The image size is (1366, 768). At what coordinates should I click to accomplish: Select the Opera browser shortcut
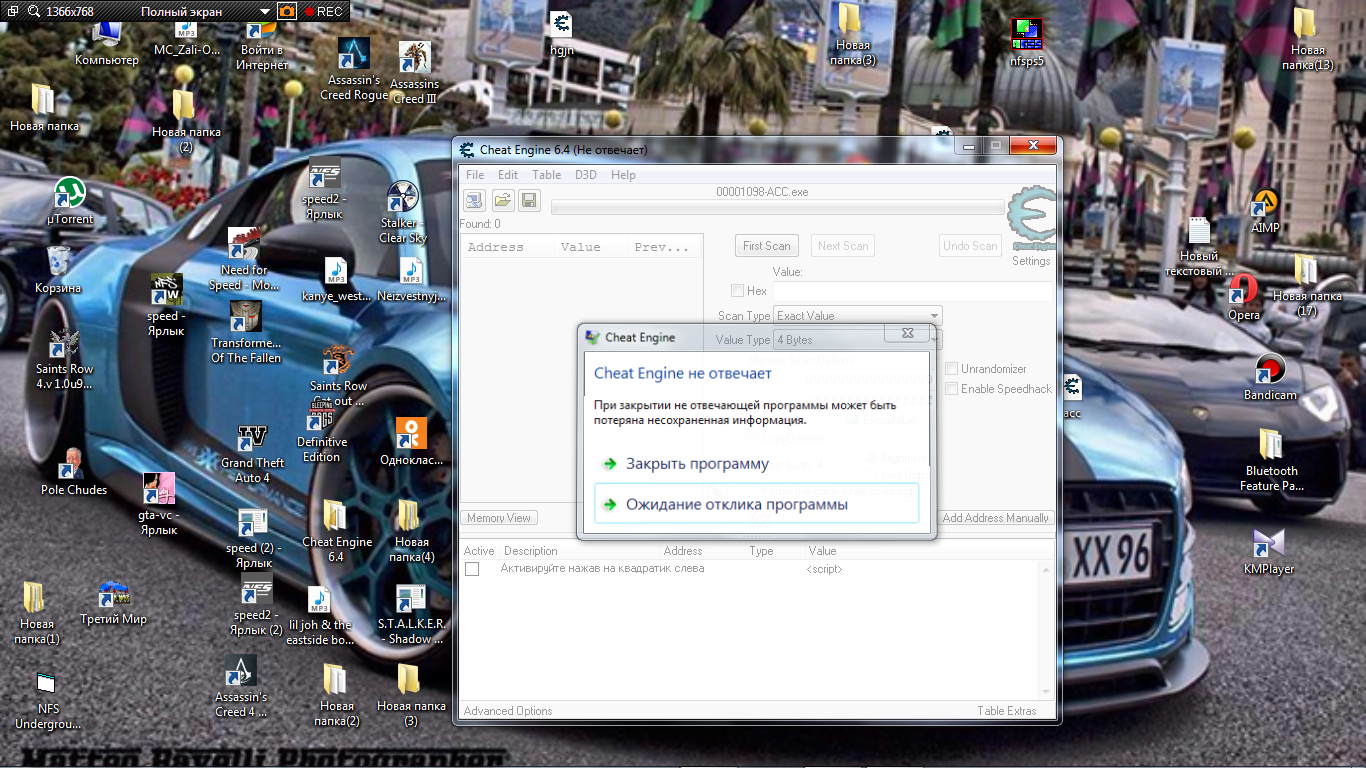(1244, 298)
